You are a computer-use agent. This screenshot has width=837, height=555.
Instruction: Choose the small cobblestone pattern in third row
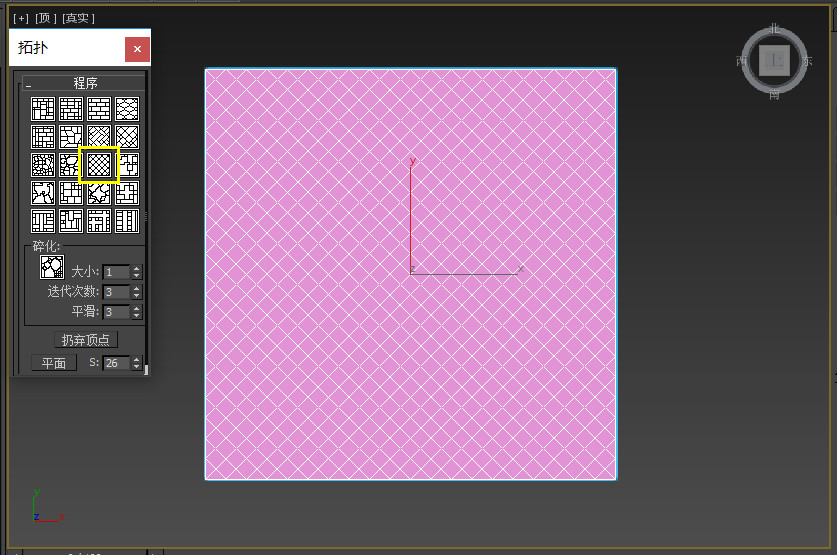(43, 165)
